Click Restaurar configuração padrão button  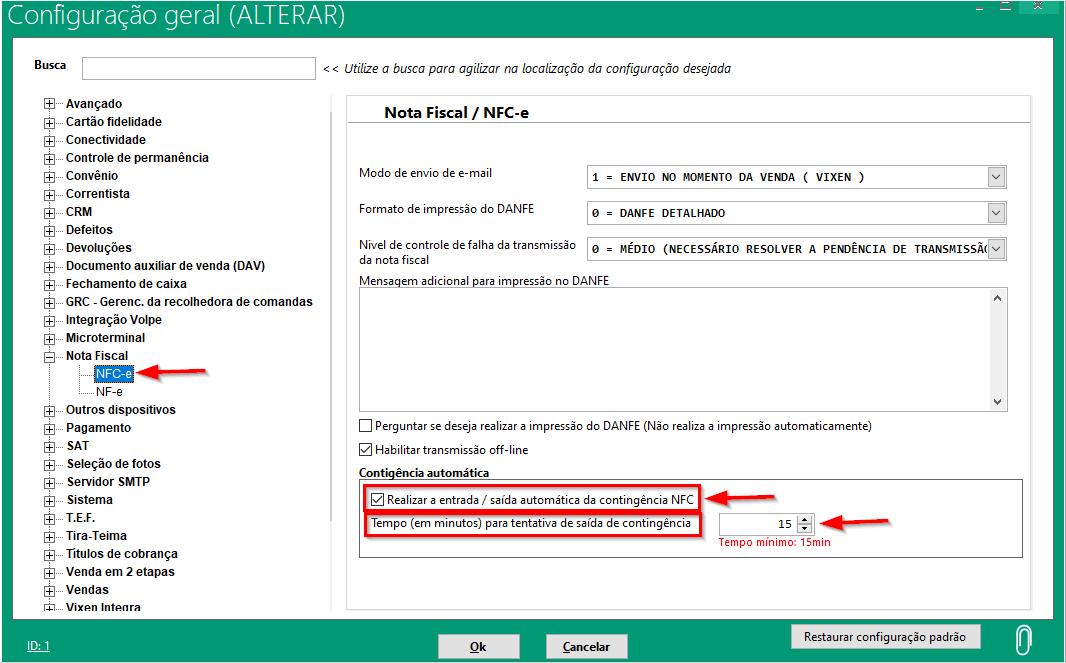885,637
